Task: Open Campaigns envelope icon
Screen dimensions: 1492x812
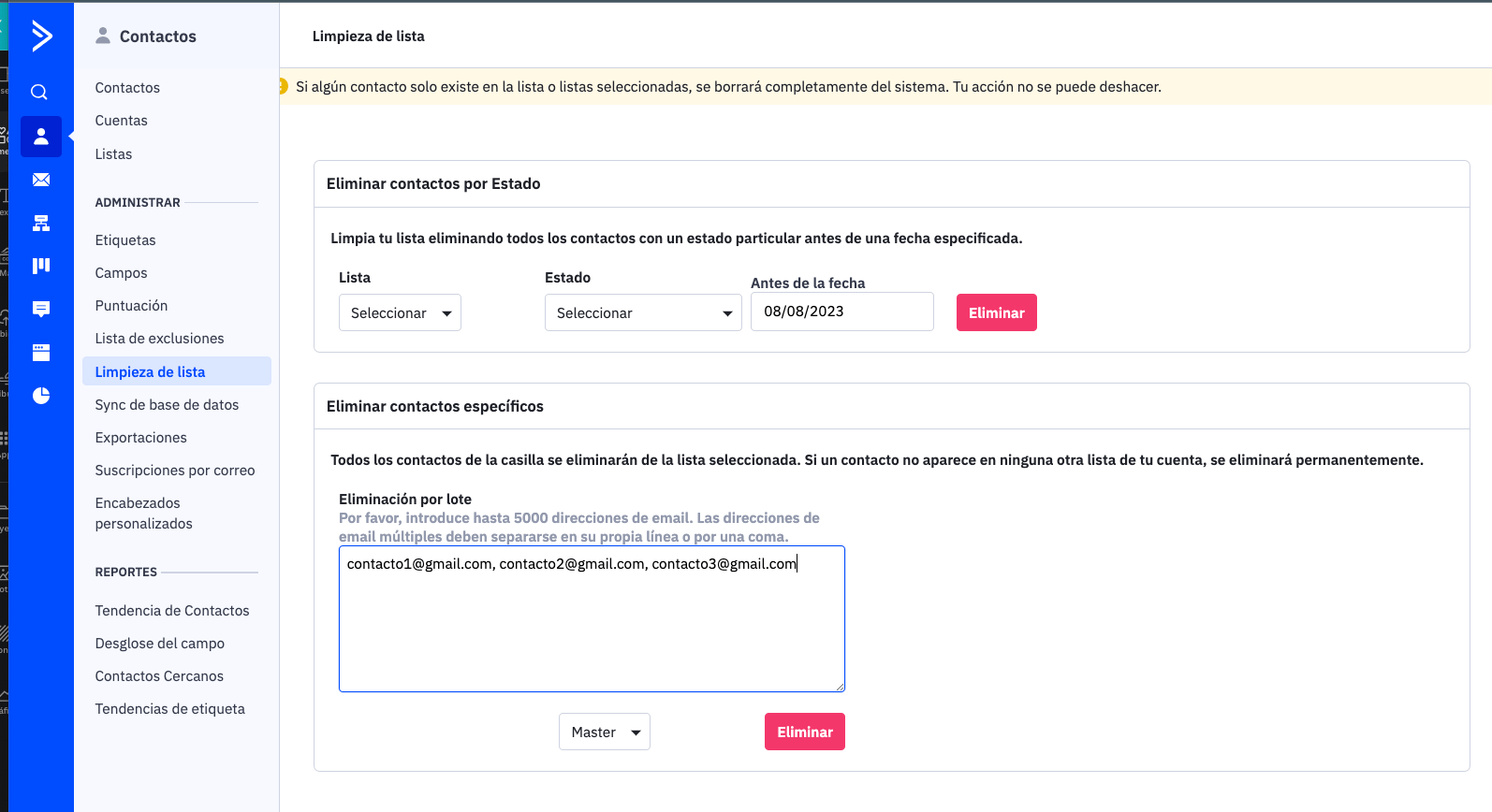Action: (41, 180)
